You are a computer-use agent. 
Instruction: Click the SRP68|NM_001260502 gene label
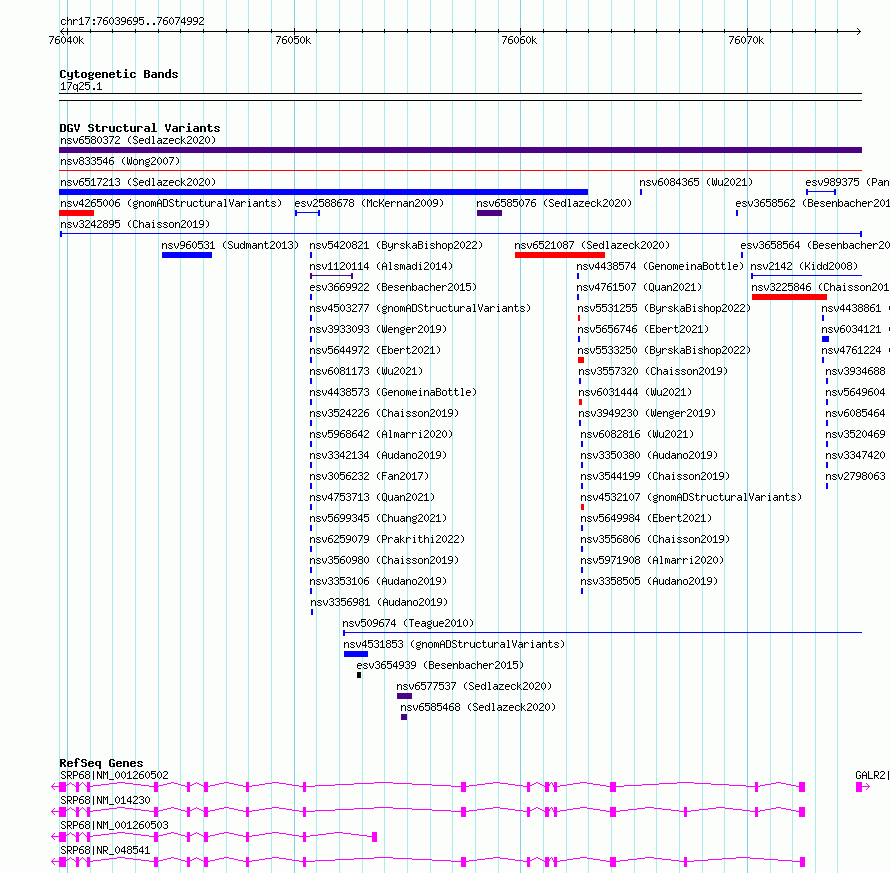[114, 775]
